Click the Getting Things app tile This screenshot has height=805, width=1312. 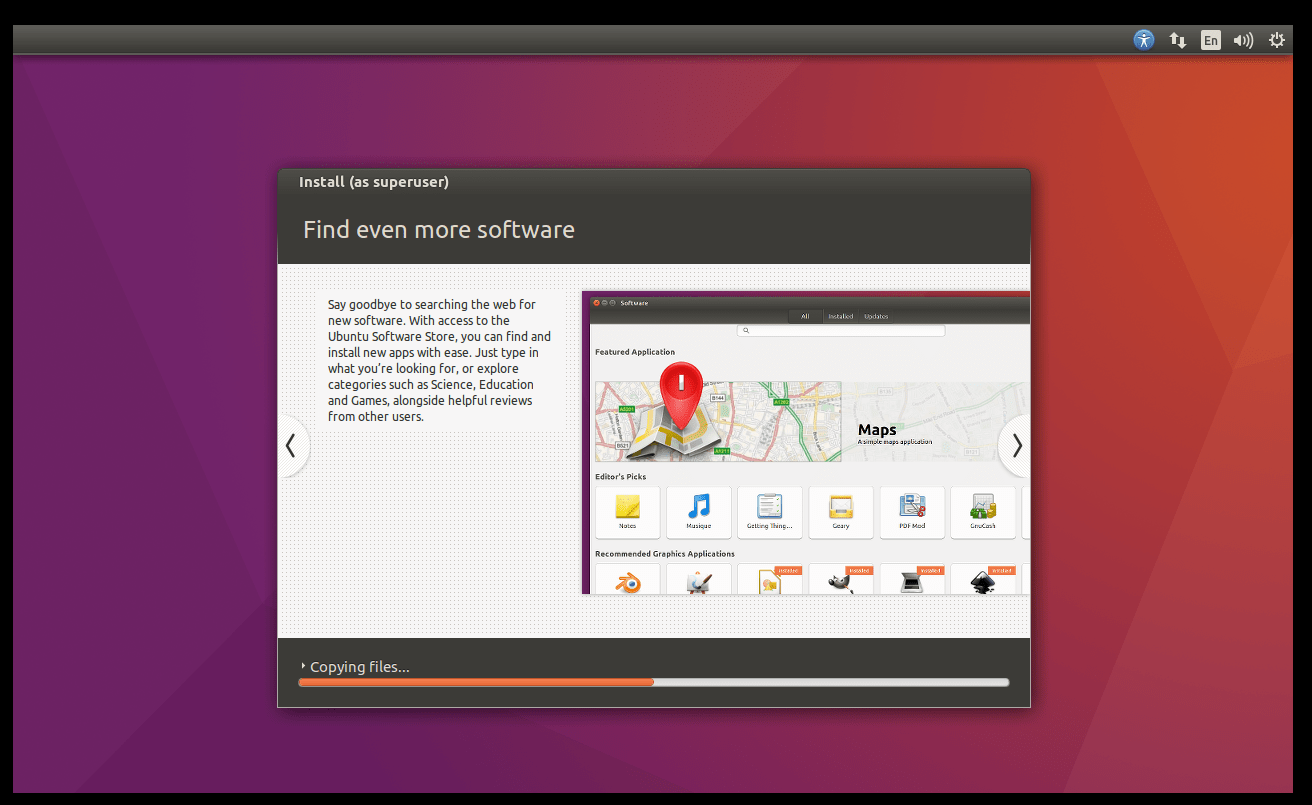[x=770, y=512]
